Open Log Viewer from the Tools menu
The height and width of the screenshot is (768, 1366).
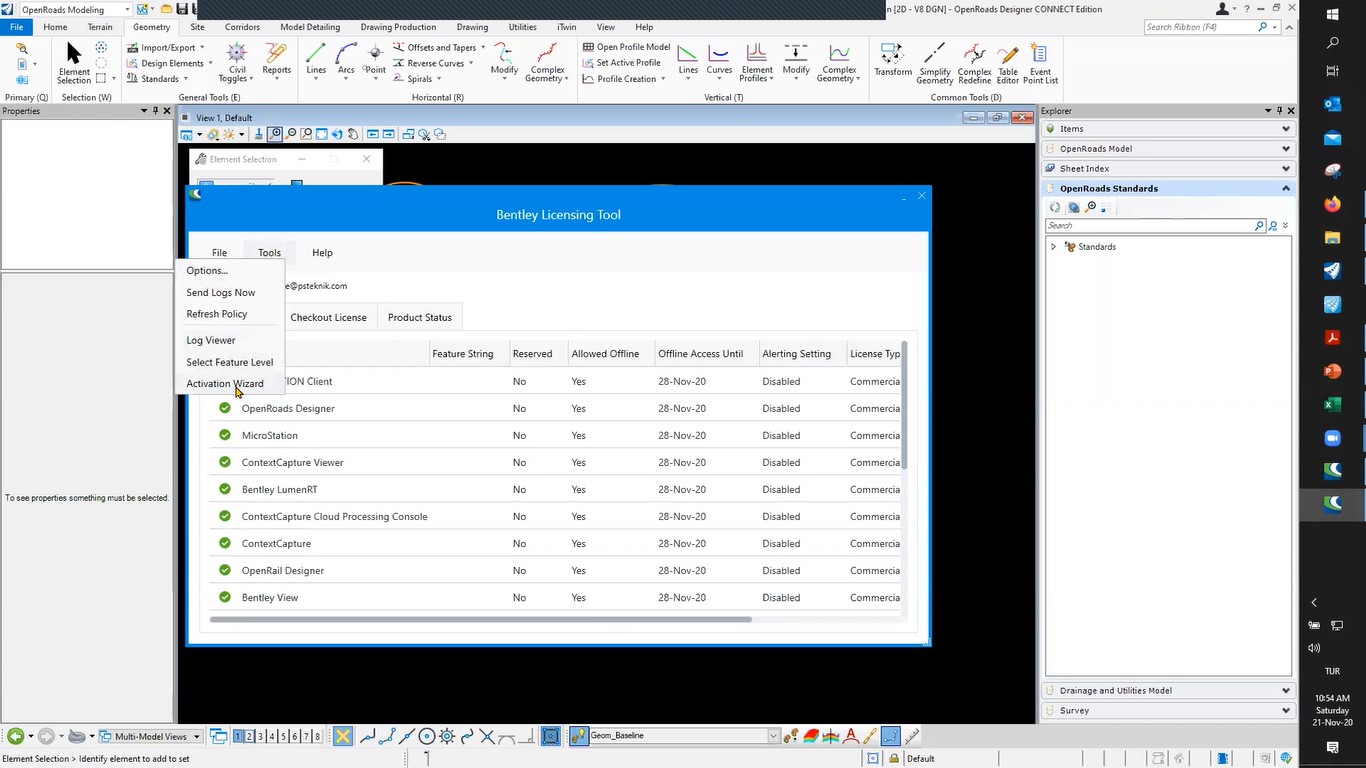click(230, 341)
